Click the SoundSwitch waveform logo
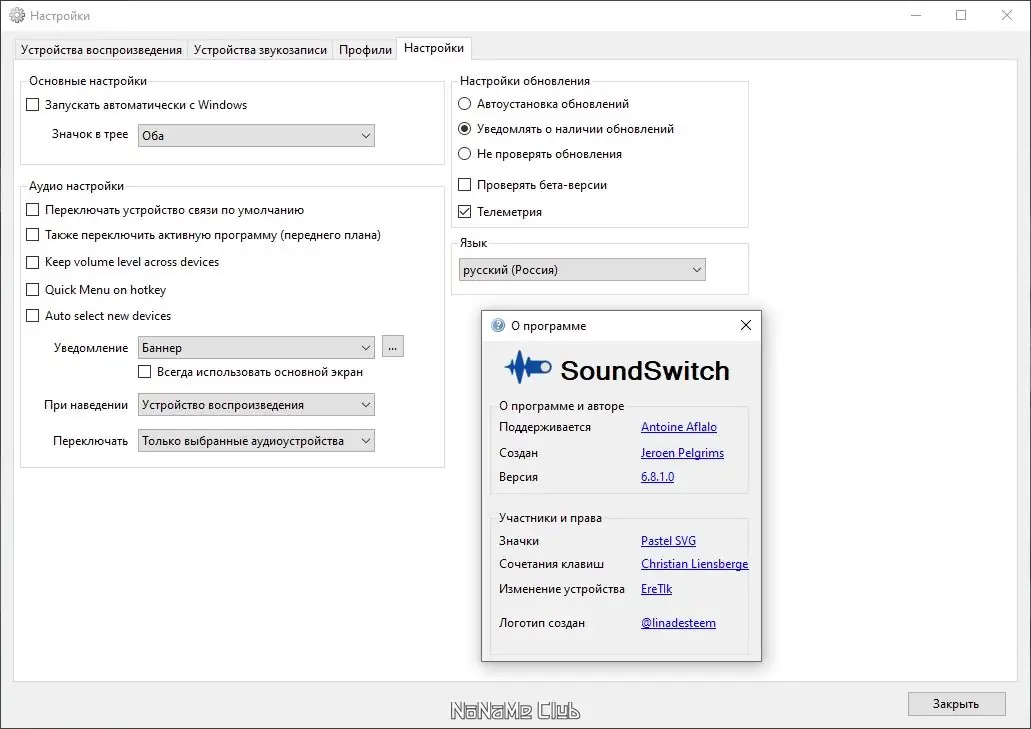The height and width of the screenshot is (729, 1031). [x=527, y=367]
